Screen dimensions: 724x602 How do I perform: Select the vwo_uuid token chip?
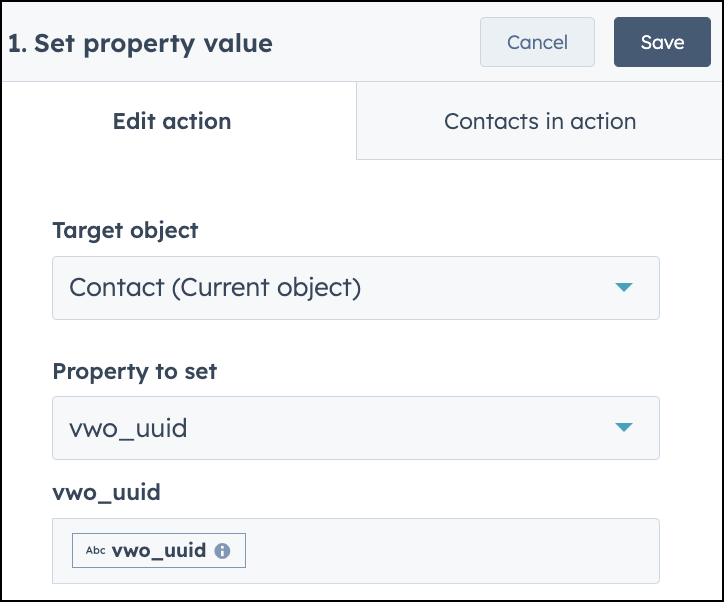pyautogui.click(x=159, y=550)
